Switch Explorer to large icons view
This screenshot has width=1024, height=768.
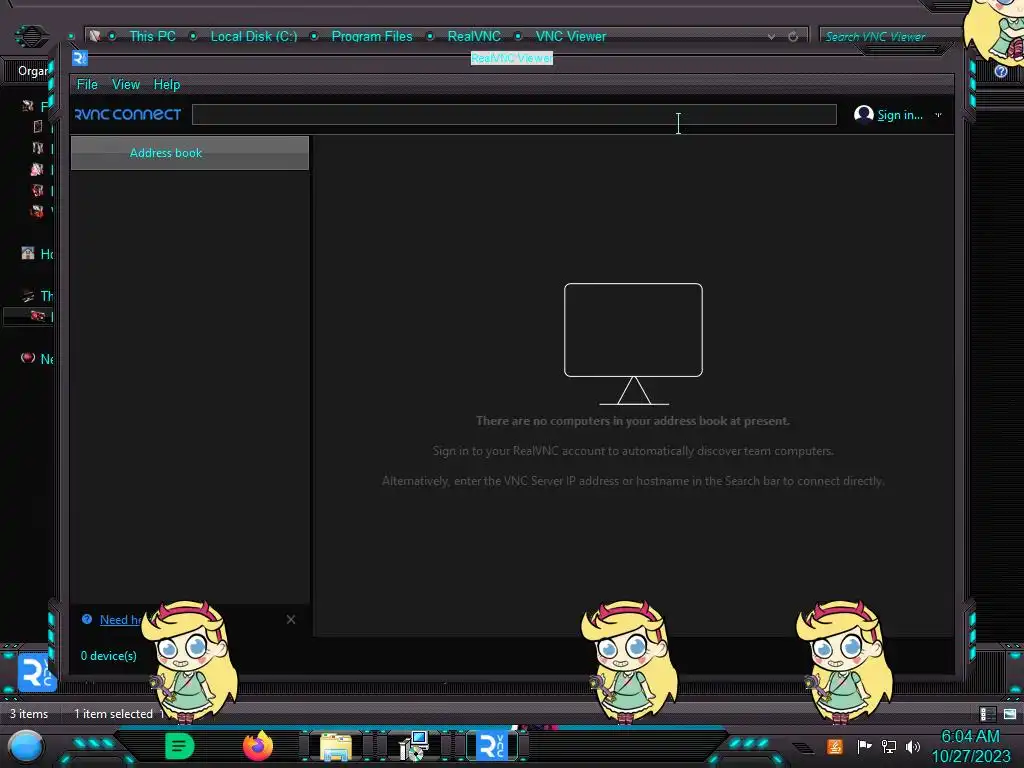(x=1010, y=714)
